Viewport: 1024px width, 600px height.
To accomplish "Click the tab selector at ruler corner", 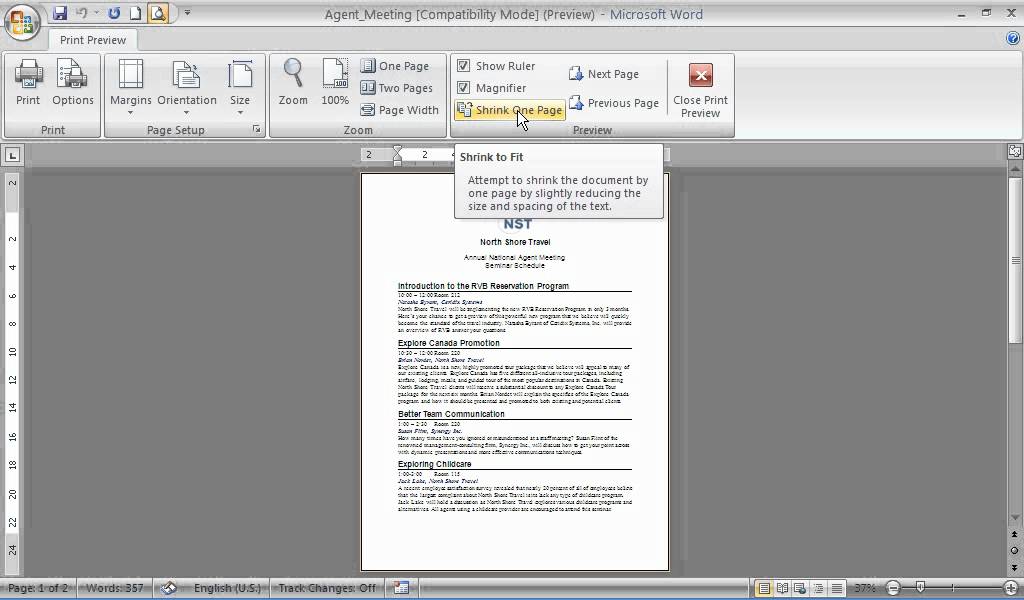I will tap(12, 155).
